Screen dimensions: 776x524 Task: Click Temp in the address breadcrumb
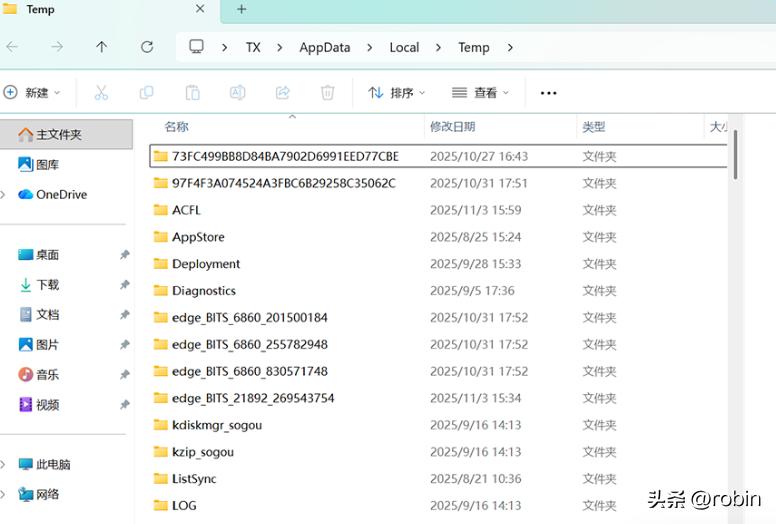pos(474,48)
